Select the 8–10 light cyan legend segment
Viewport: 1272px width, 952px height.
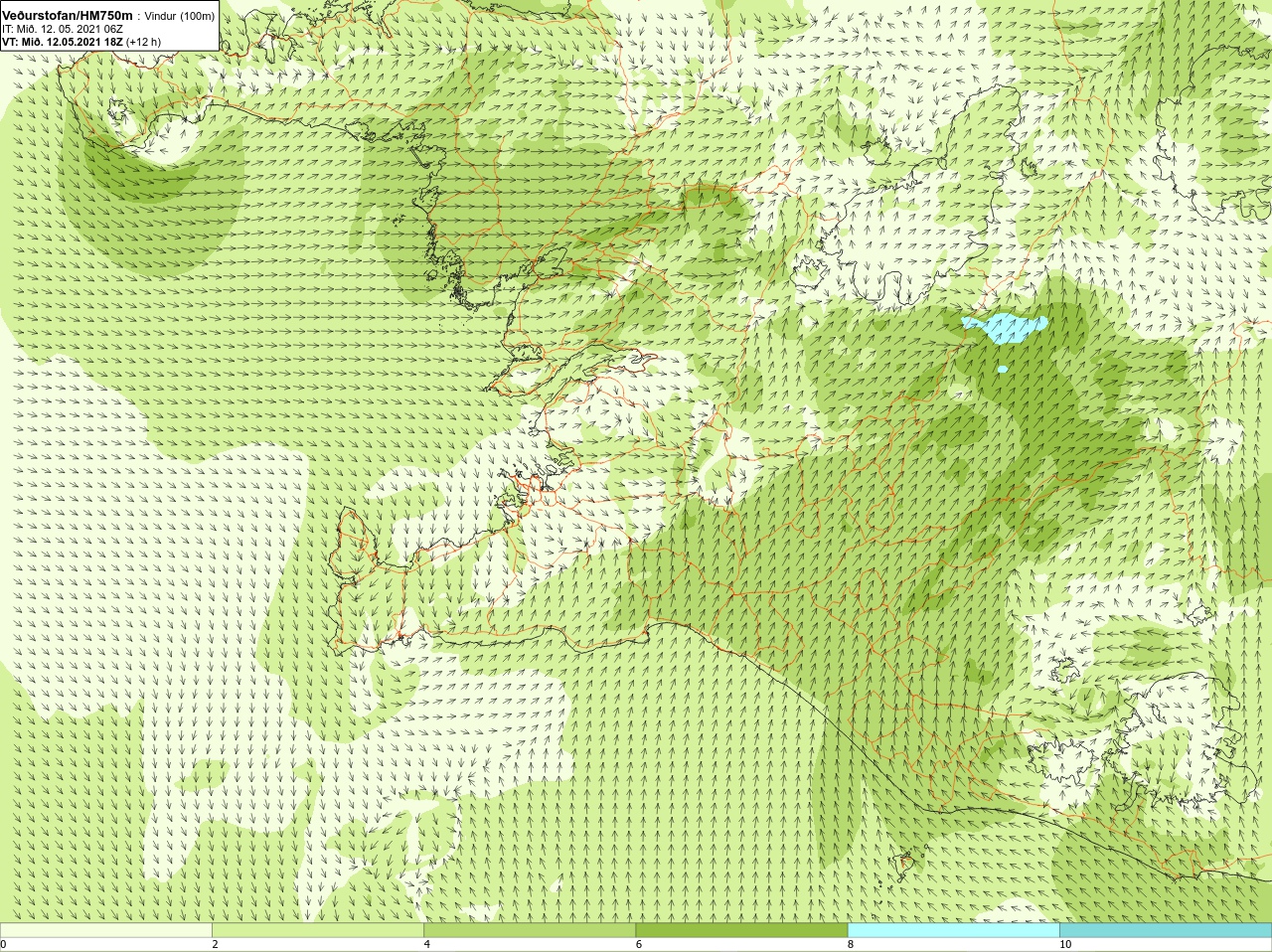pyautogui.click(x=954, y=930)
